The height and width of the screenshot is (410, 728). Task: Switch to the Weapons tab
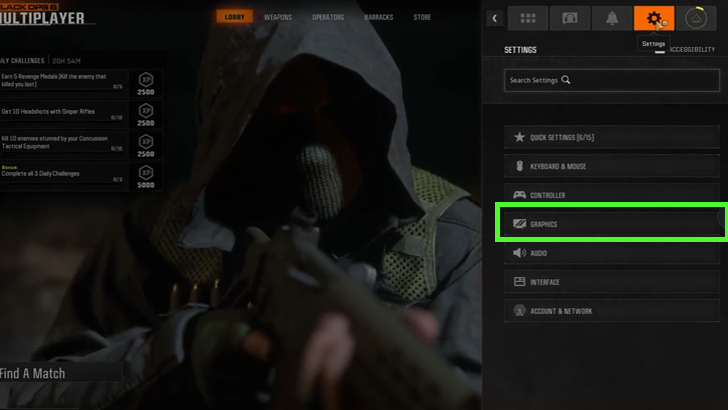coord(278,17)
